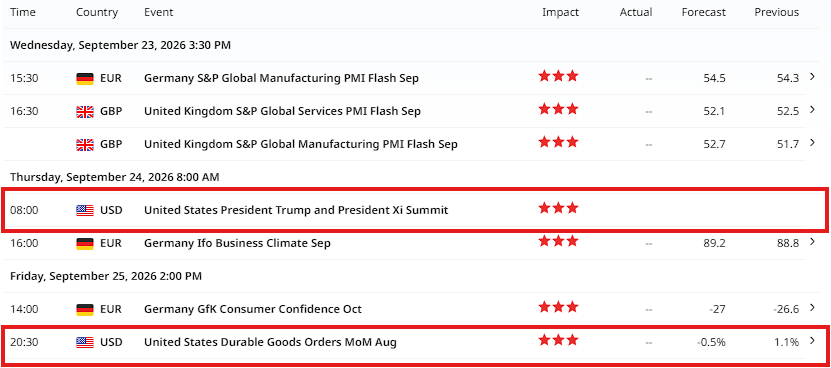Image resolution: width=831 pixels, height=368 pixels.
Task: Open United States President Trump and Xi Summit event
Action: point(296,211)
